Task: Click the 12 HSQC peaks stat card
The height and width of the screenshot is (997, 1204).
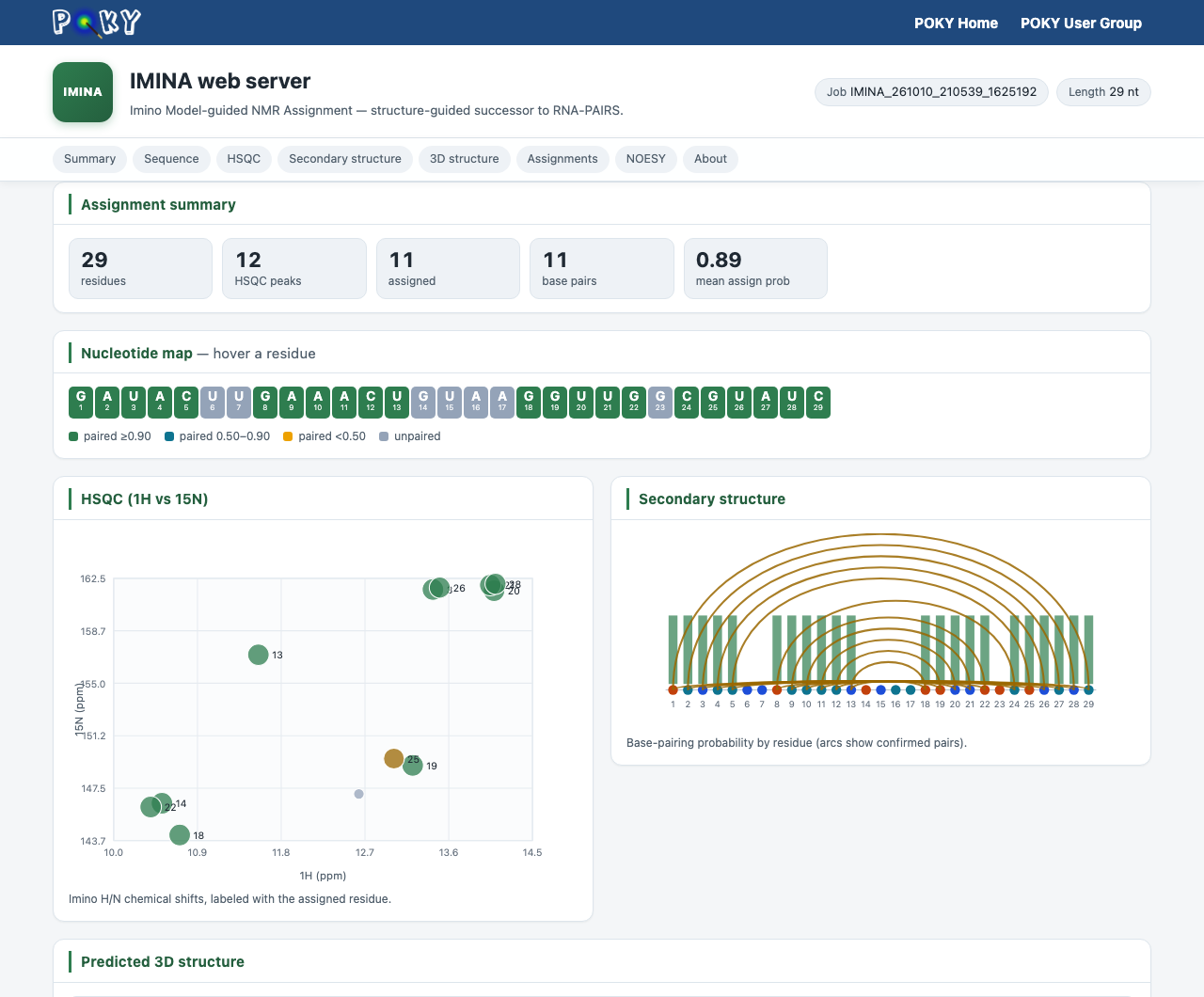Action: pos(294,268)
